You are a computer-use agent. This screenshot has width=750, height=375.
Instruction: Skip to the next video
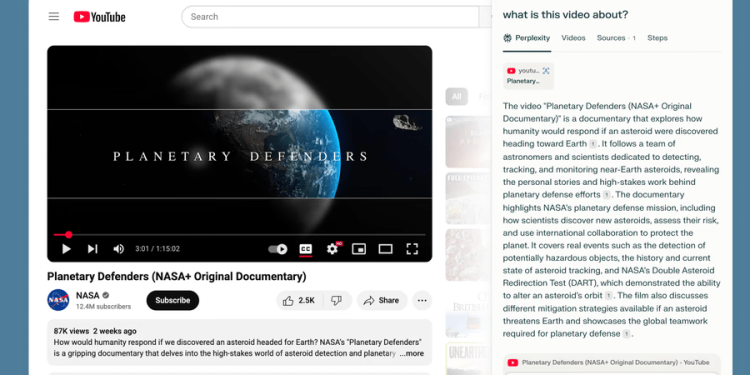92,249
